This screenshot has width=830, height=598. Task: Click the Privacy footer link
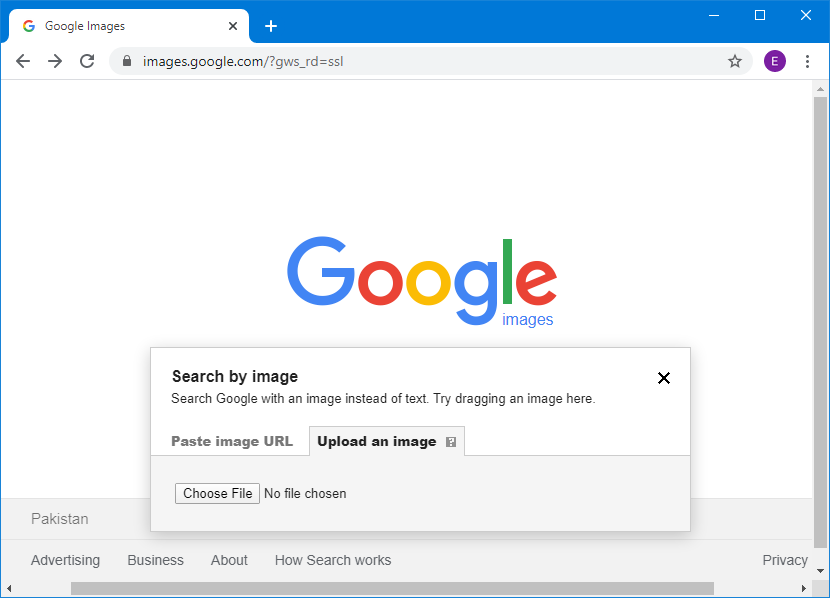point(784,560)
